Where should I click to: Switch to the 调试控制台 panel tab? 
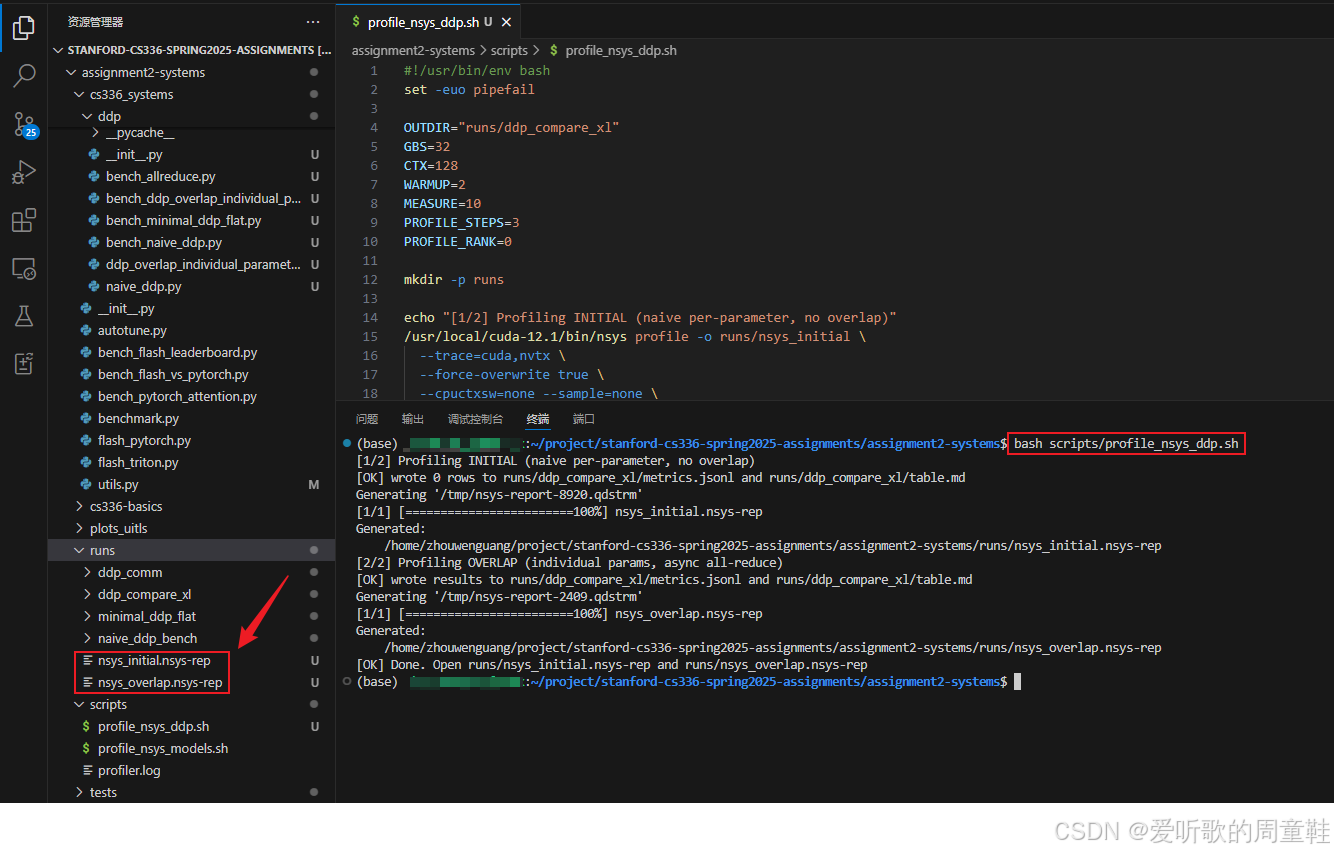pos(475,419)
